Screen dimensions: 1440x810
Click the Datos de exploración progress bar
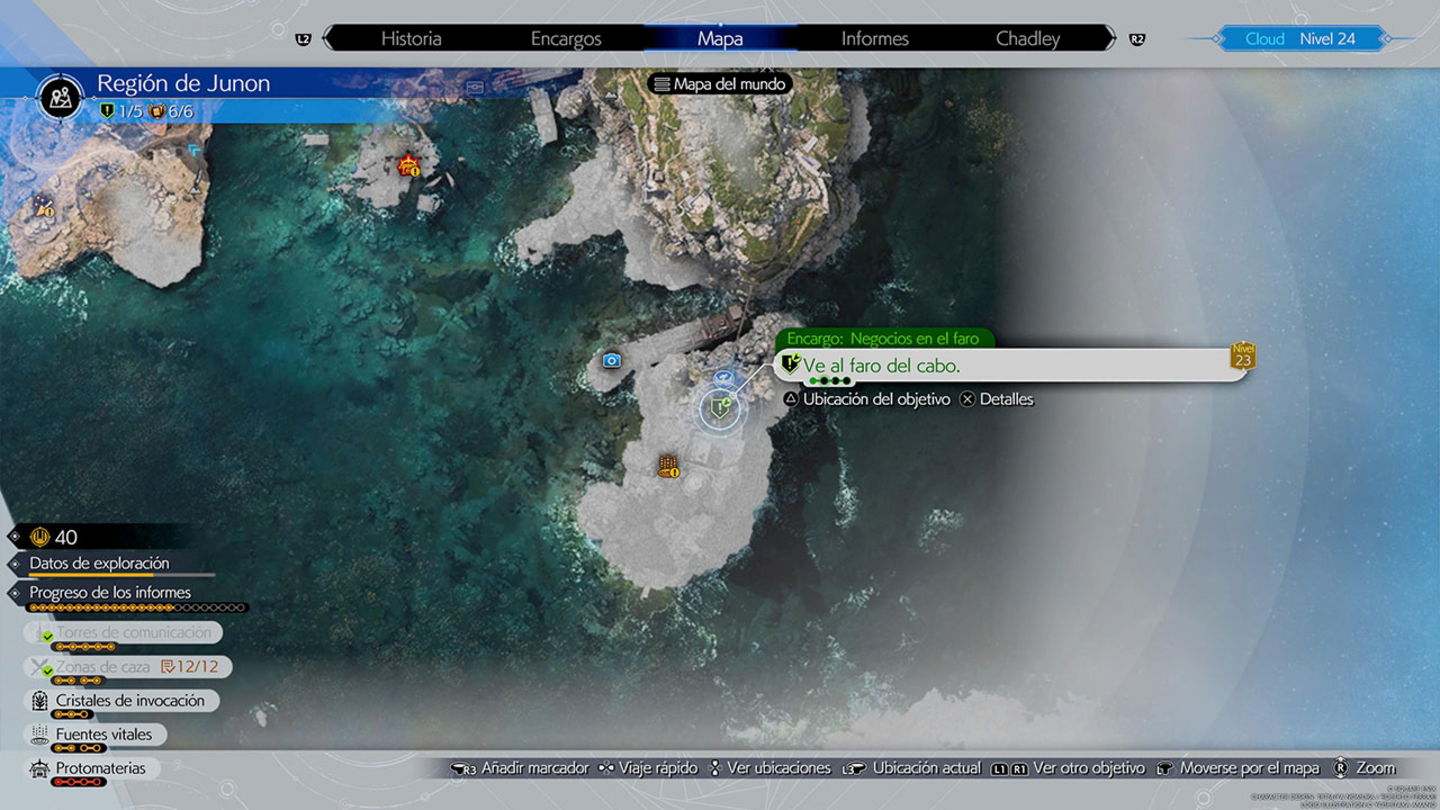click(122, 576)
